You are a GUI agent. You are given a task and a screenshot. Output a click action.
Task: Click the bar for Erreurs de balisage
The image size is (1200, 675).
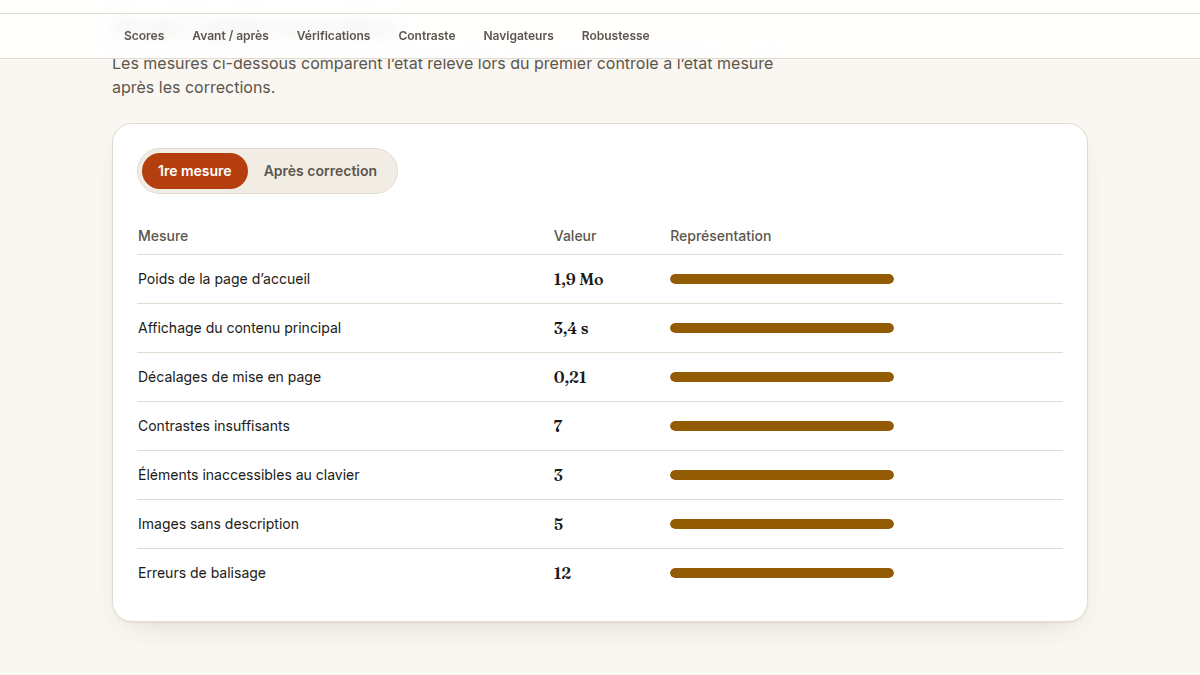(x=782, y=573)
